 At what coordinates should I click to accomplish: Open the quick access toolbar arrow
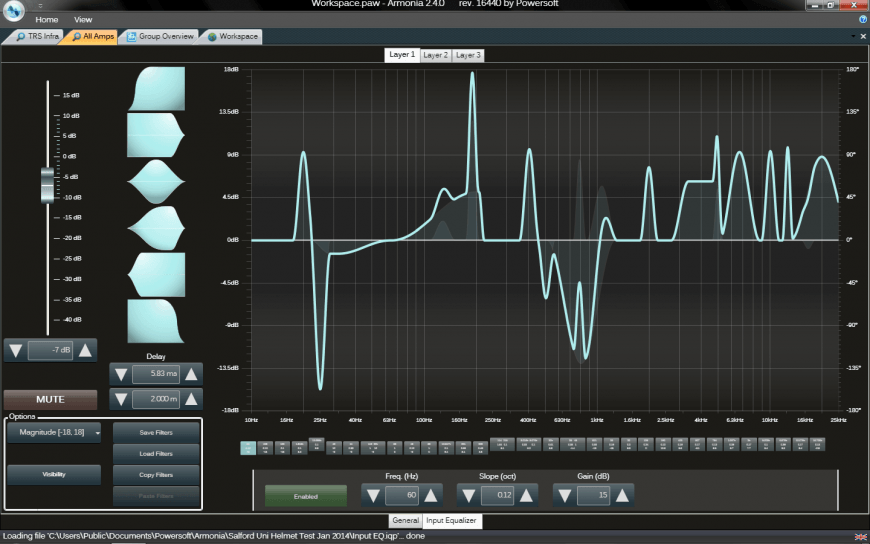pos(40,6)
